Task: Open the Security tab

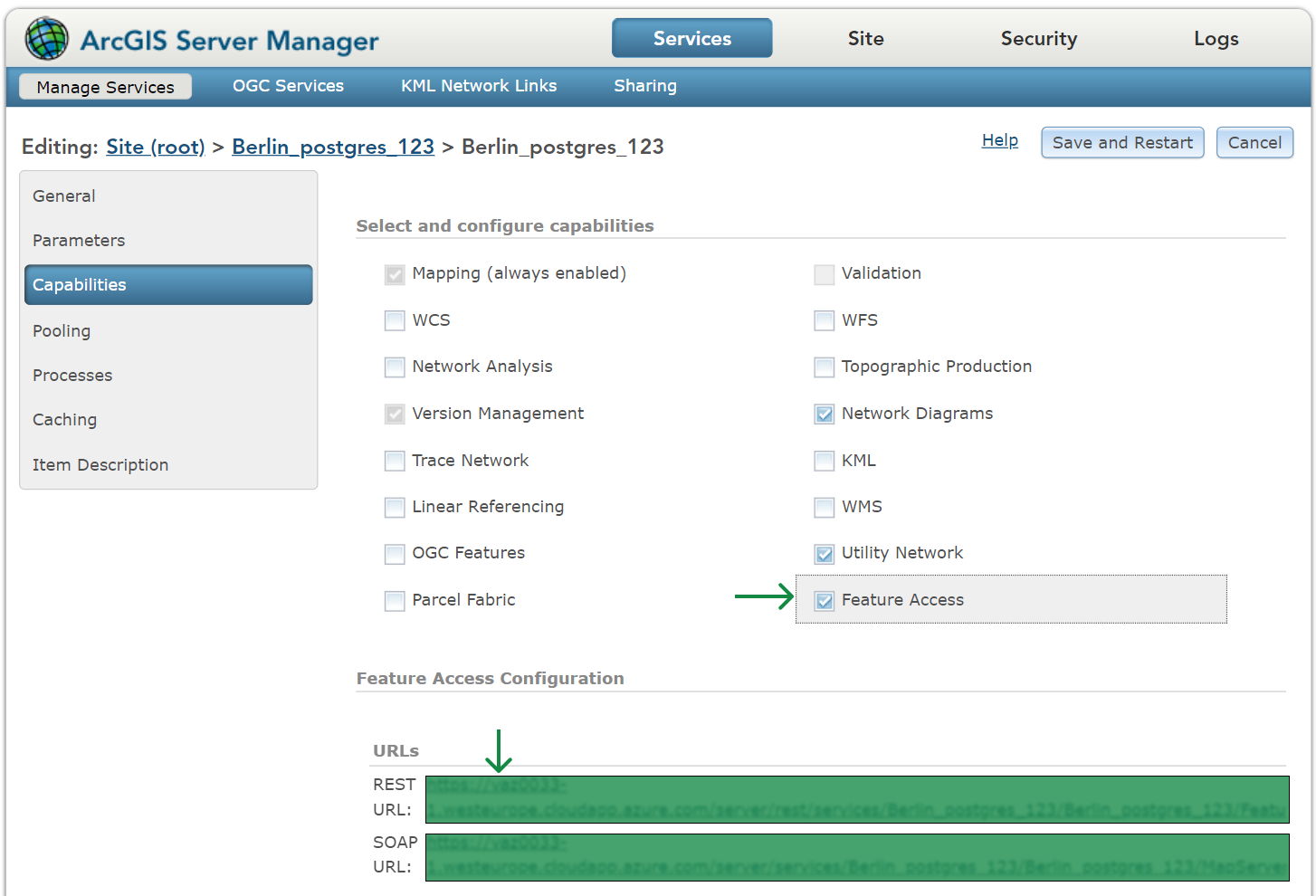Action: tap(1038, 38)
